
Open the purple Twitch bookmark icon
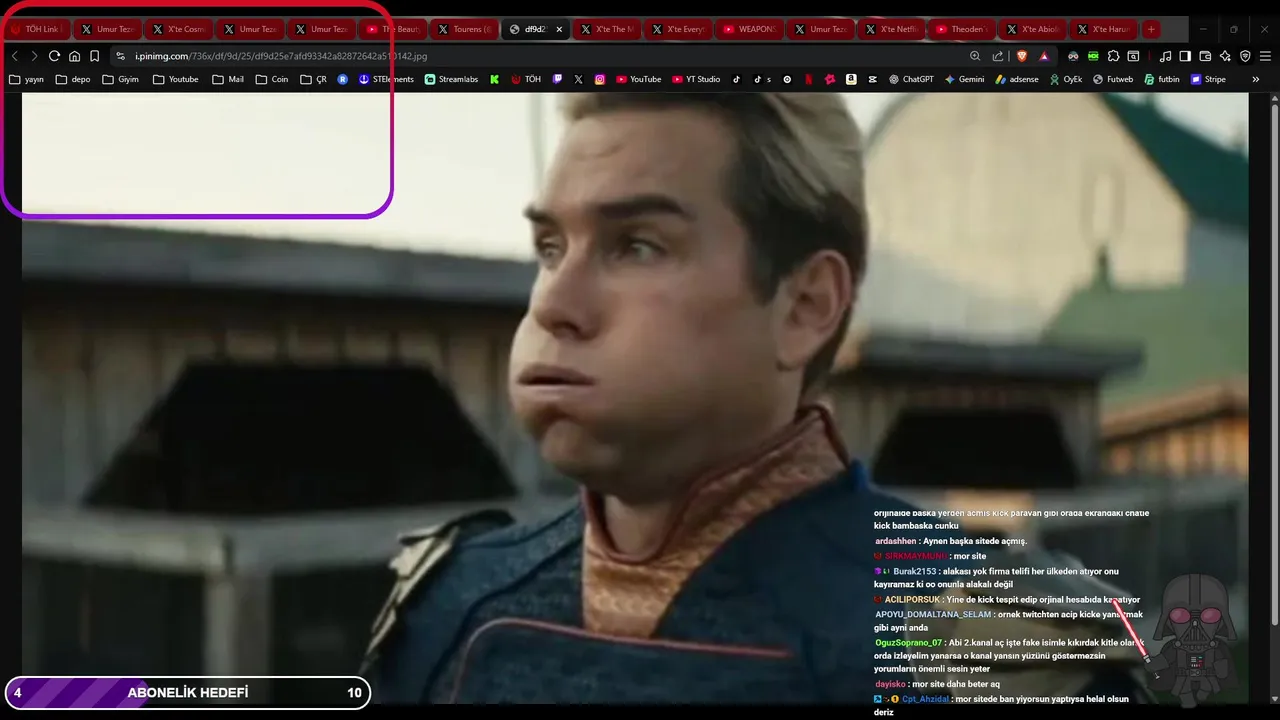(557, 79)
